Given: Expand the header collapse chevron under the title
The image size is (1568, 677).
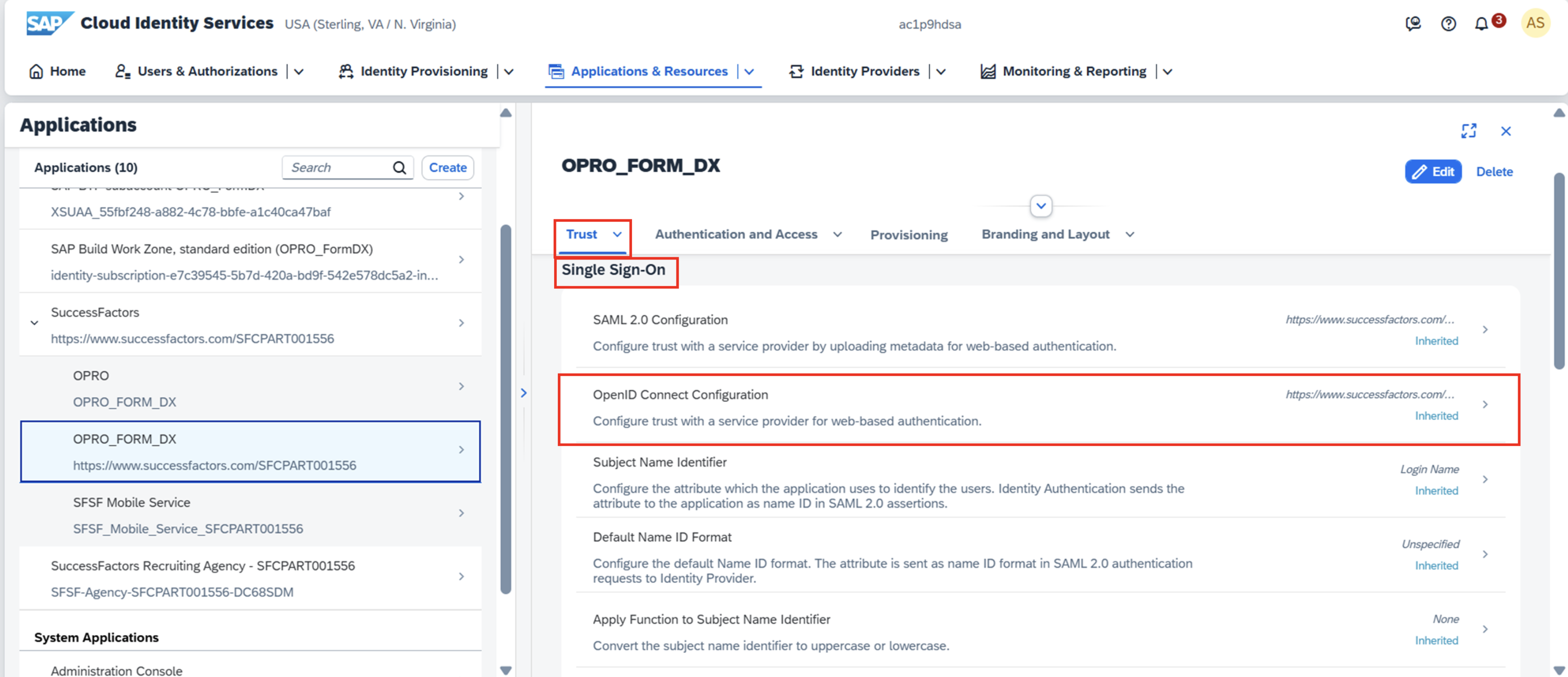Looking at the screenshot, I should pyautogui.click(x=1041, y=206).
